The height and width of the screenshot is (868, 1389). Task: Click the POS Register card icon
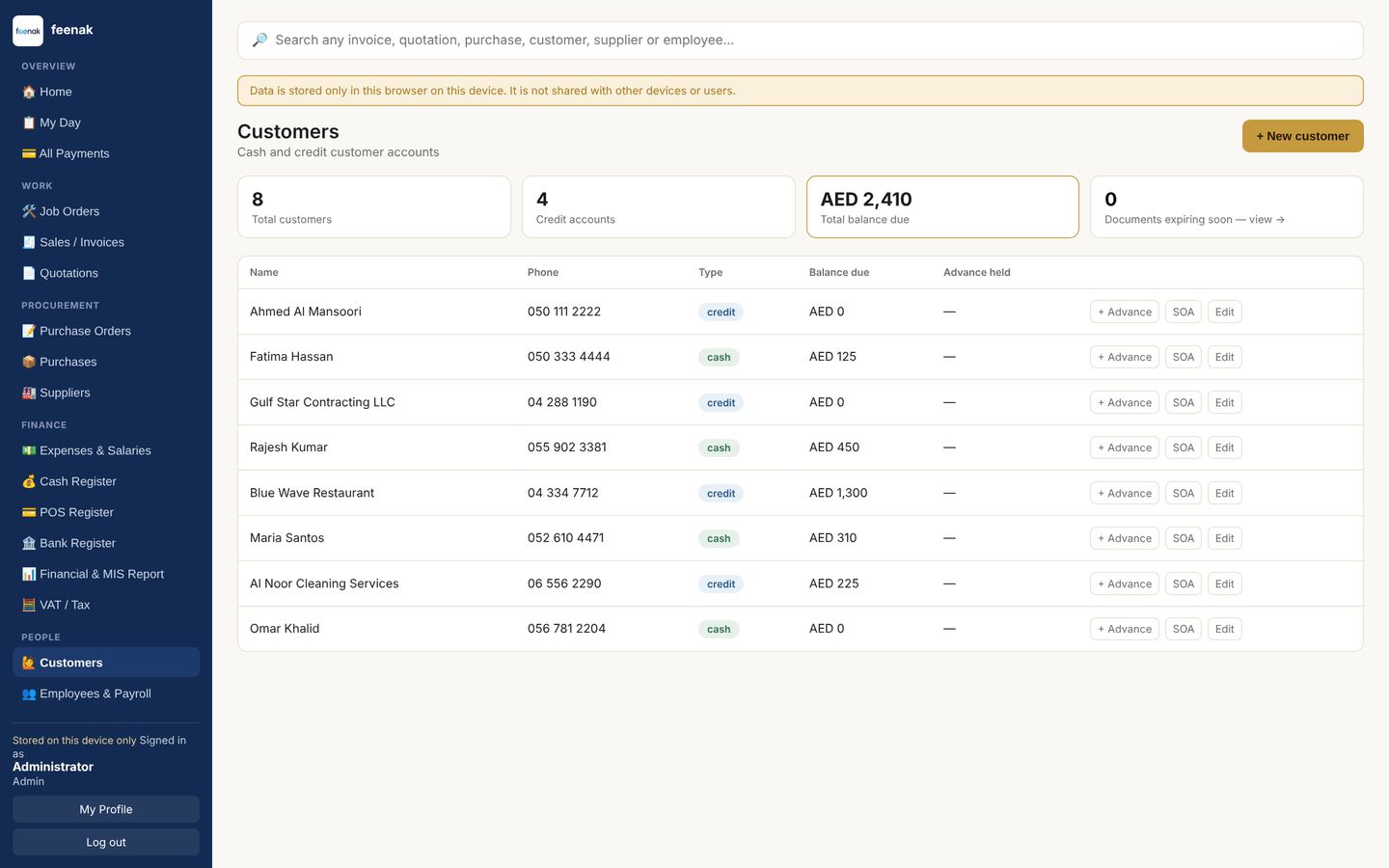point(29,512)
